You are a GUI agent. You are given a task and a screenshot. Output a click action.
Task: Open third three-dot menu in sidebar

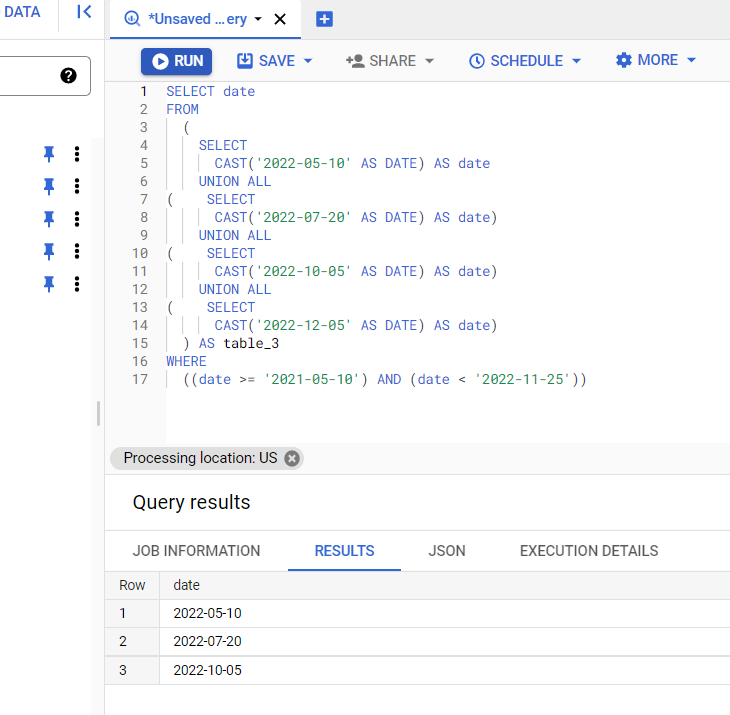(77, 219)
